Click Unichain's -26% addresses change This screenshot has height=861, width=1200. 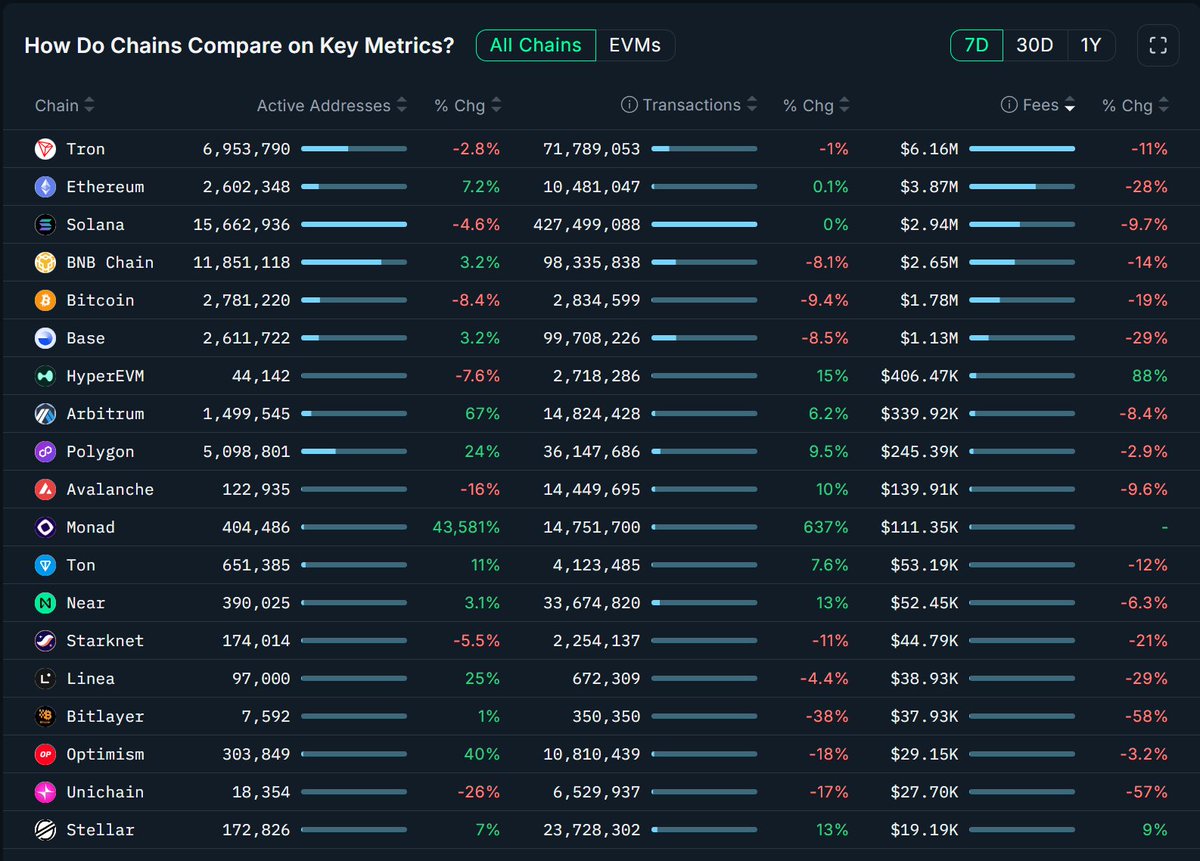tap(477, 792)
